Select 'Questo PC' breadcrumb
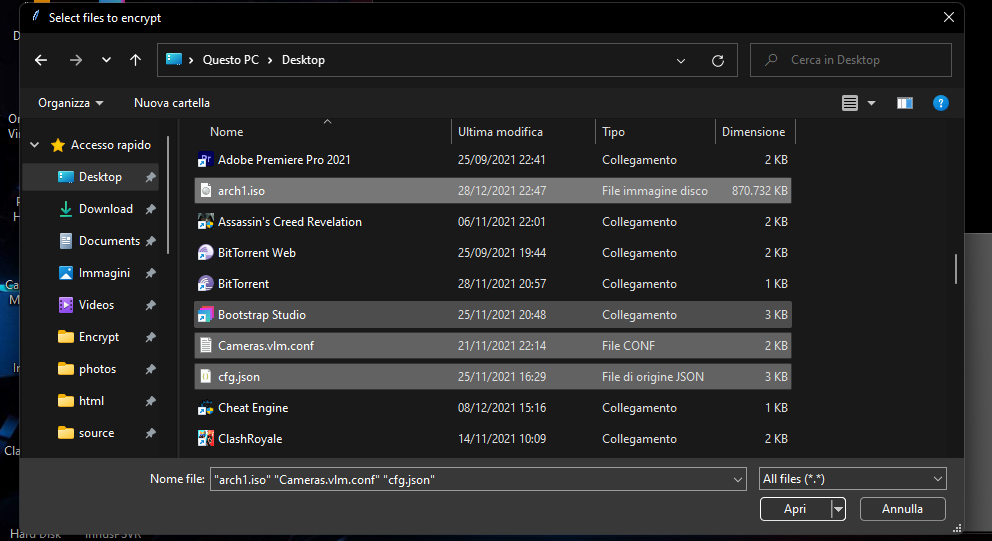992x541 pixels. [230, 59]
